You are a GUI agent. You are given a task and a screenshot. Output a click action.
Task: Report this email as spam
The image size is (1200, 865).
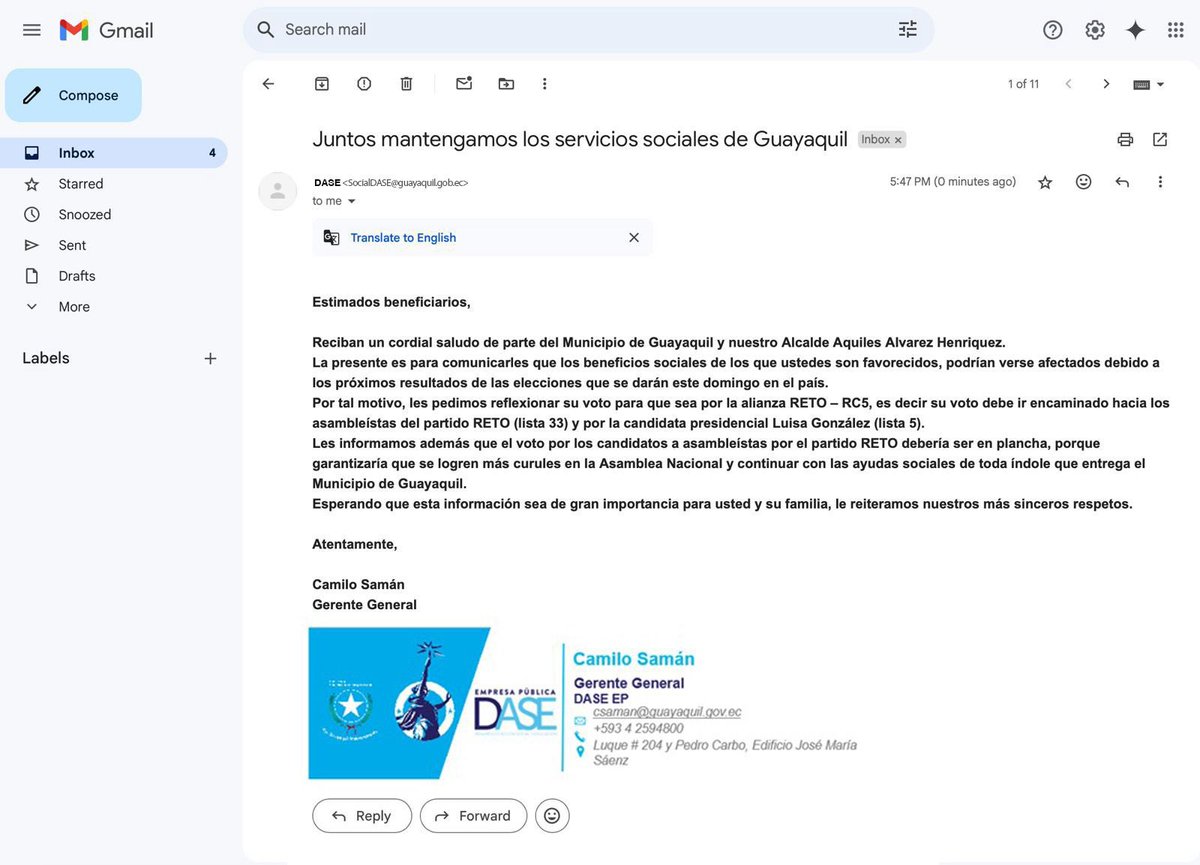[x=364, y=84]
